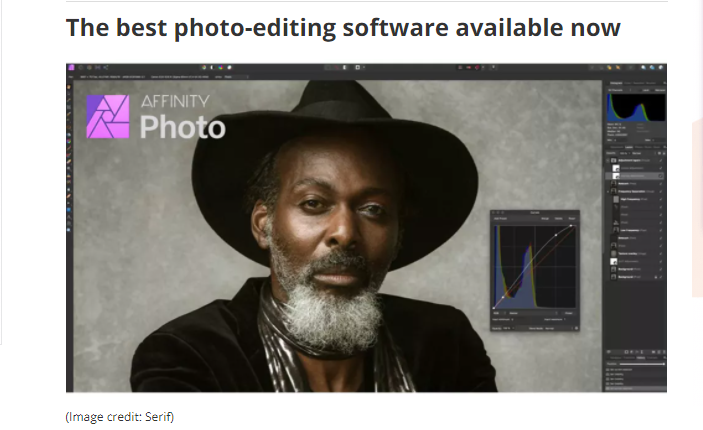Click the Photo persona icon in top-left toolbar

(x=71, y=67)
